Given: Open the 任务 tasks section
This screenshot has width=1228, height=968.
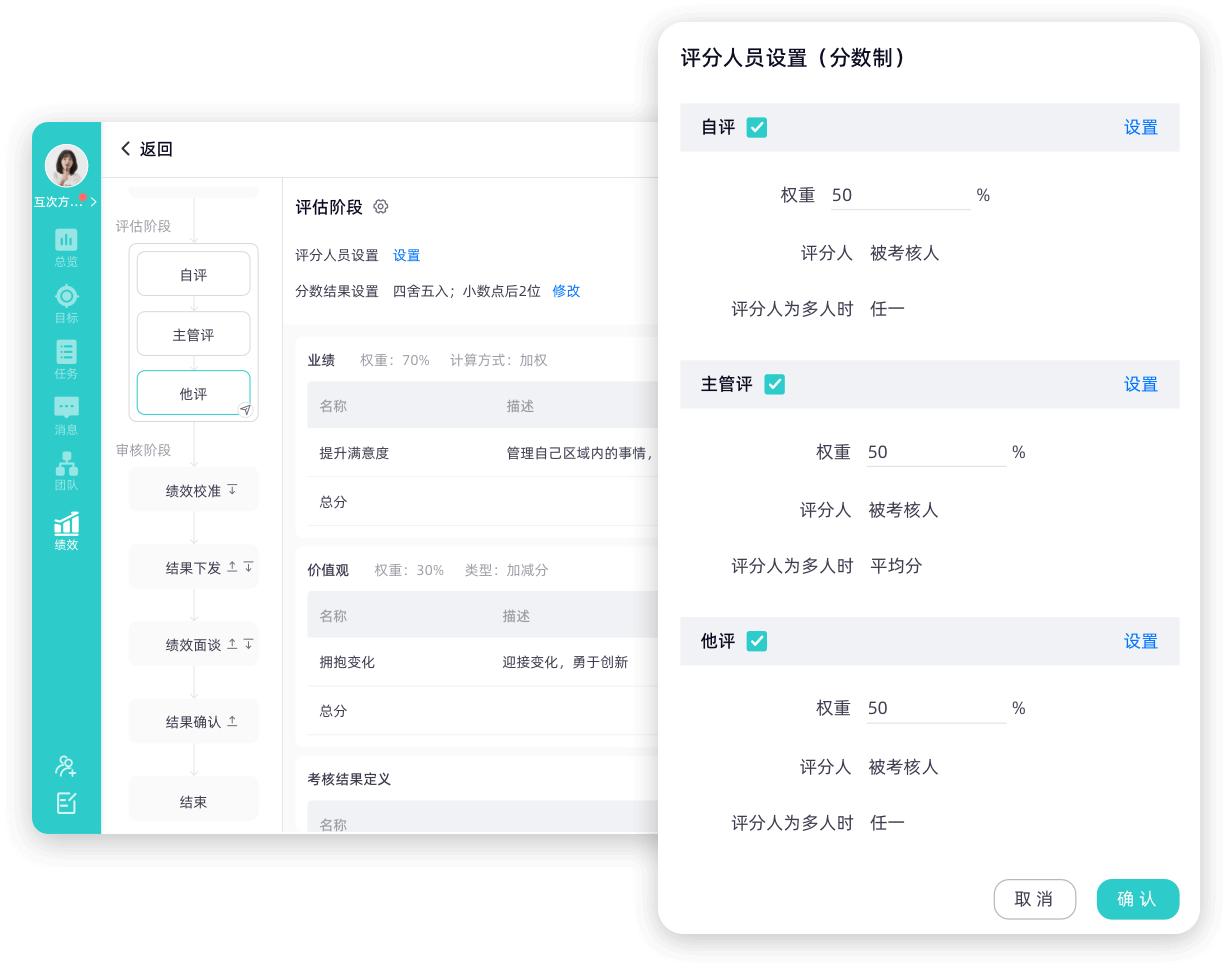Looking at the screenshot, I should (x=66, y=358).
